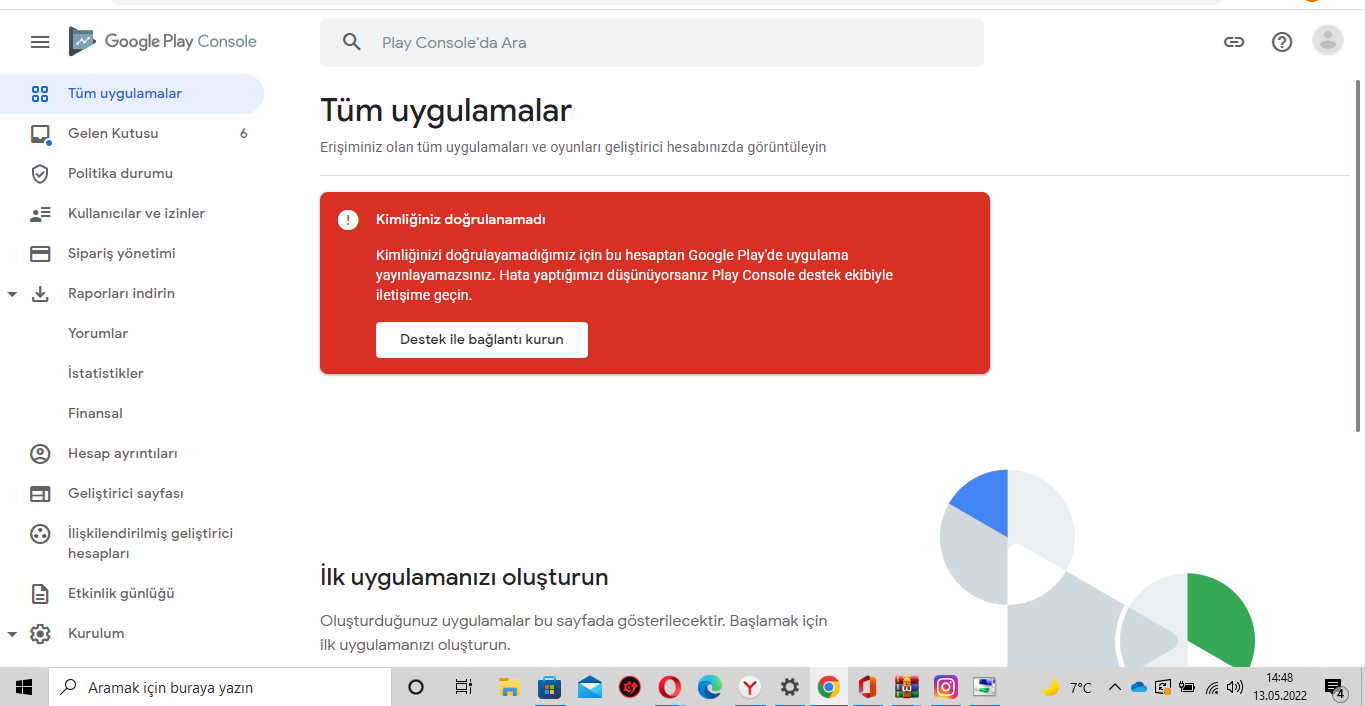Click Destek ile bağlantı kurun button

point(482,340)
